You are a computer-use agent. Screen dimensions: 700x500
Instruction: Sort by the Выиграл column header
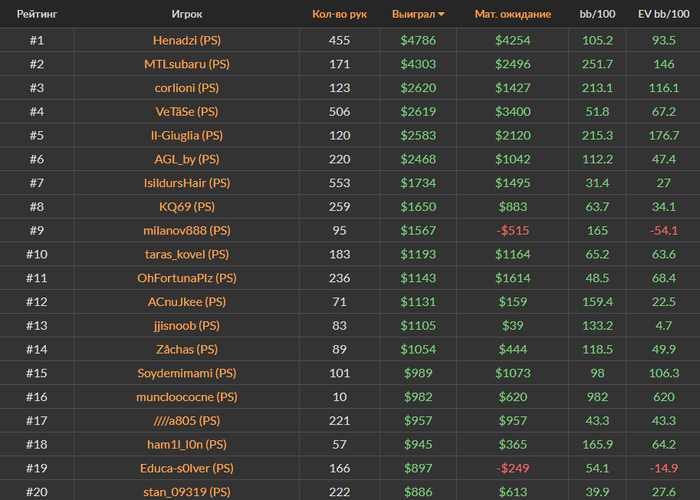413,15
